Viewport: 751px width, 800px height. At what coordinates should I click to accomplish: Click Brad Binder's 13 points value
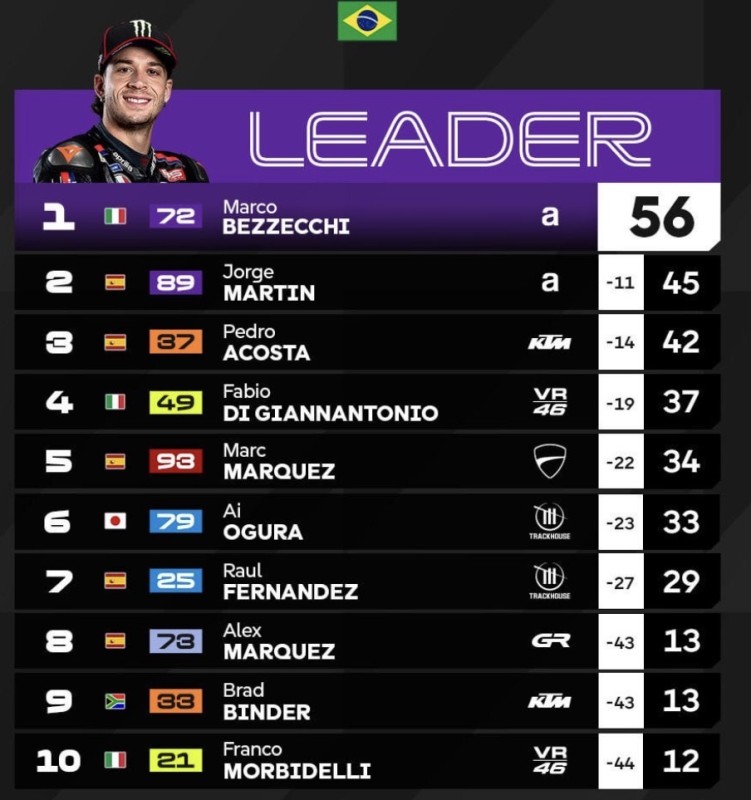coord(681,700)
